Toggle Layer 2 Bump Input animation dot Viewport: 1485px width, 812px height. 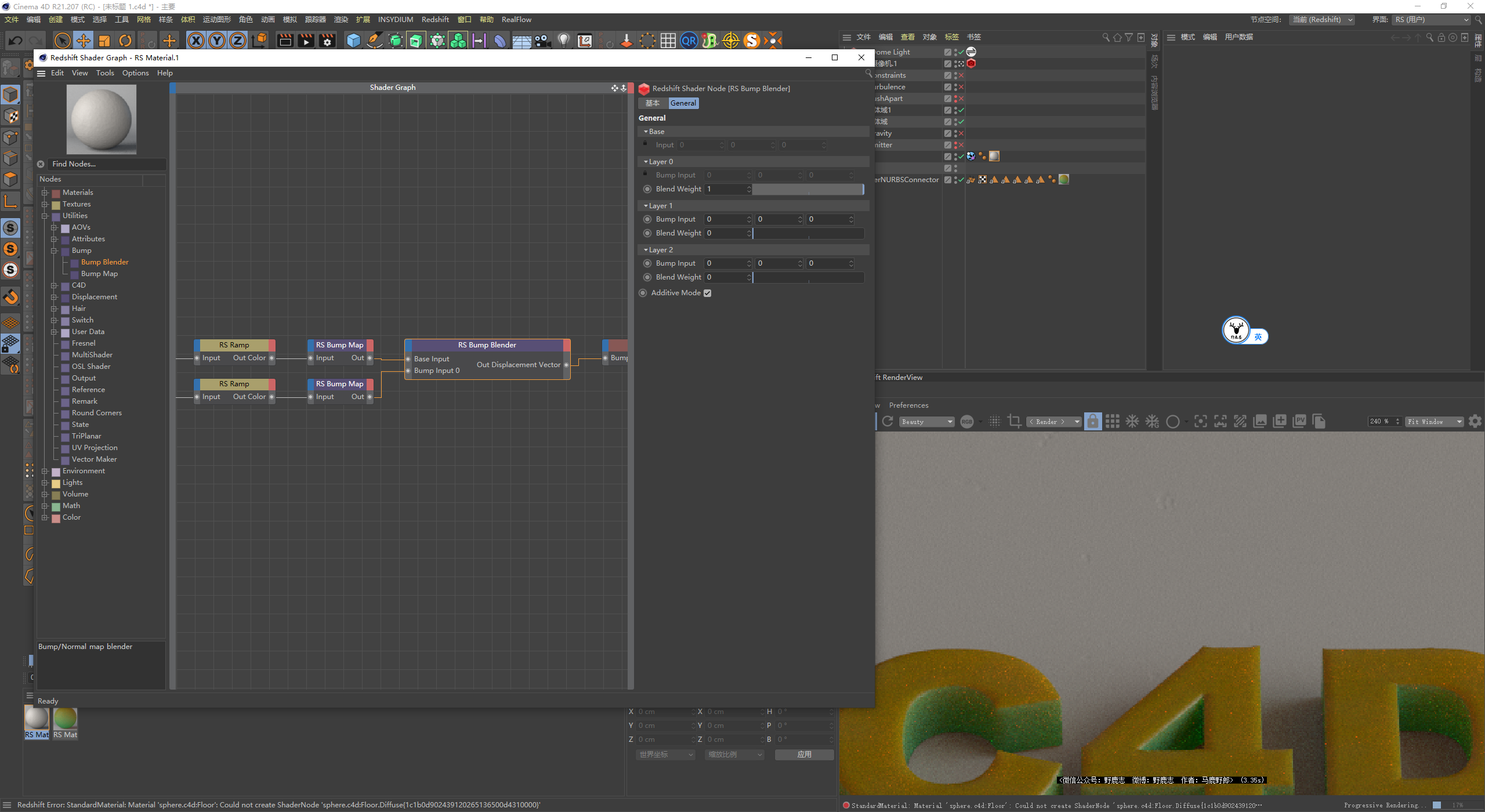(647, 263)
